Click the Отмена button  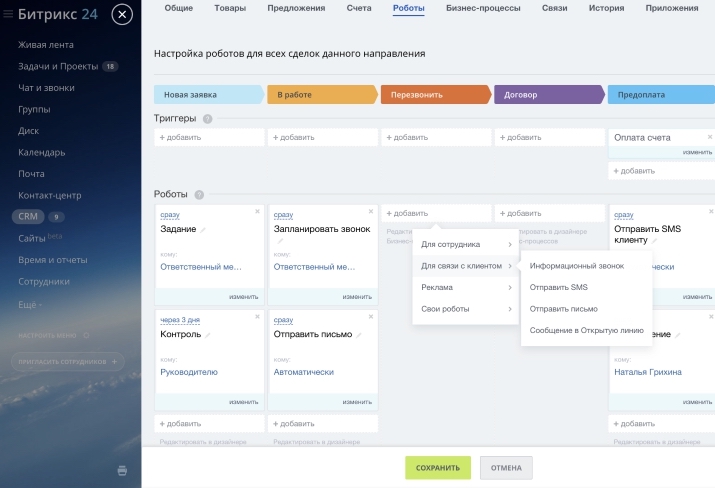point(506,467)
